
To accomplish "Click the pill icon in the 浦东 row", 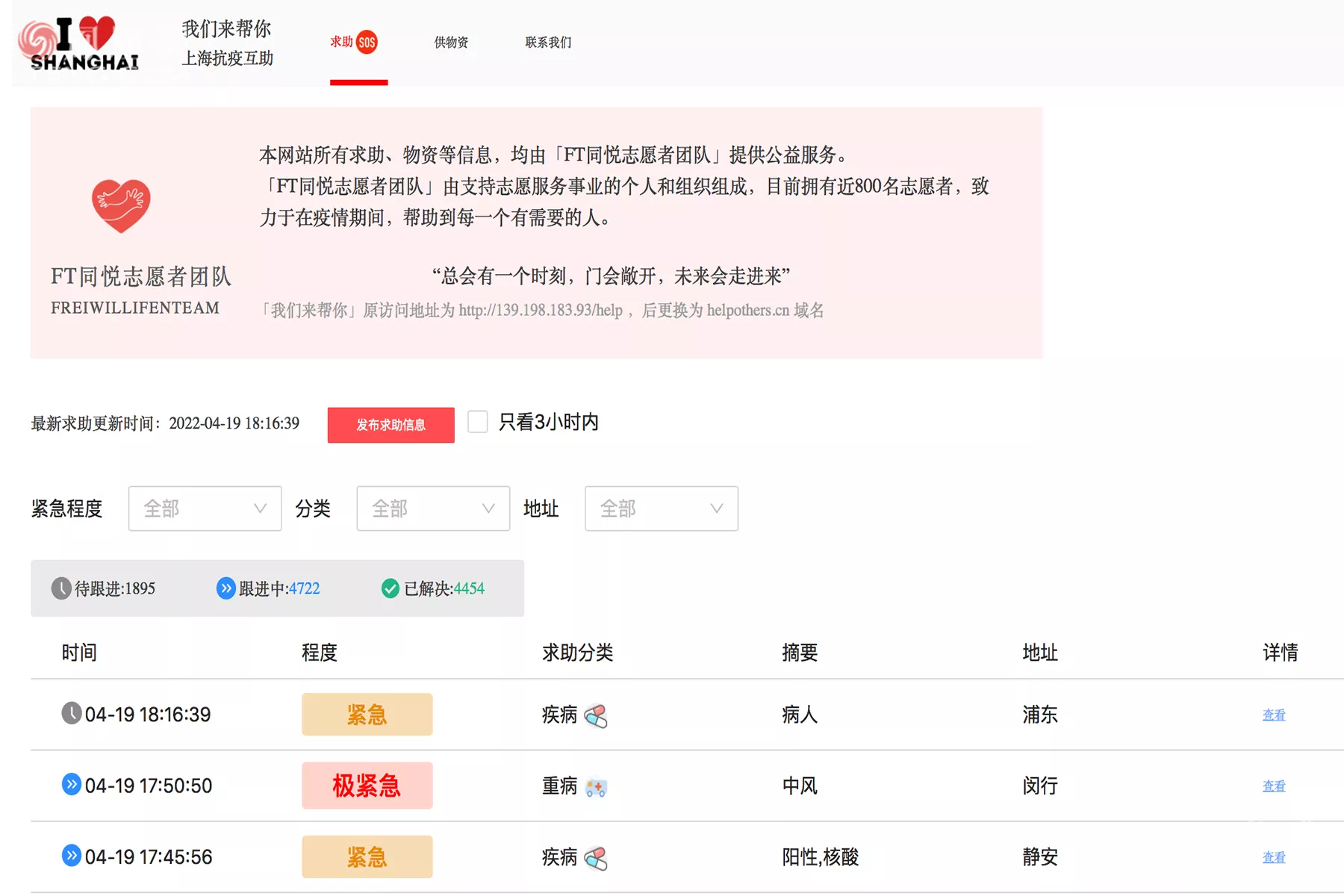I will (595, 716).
